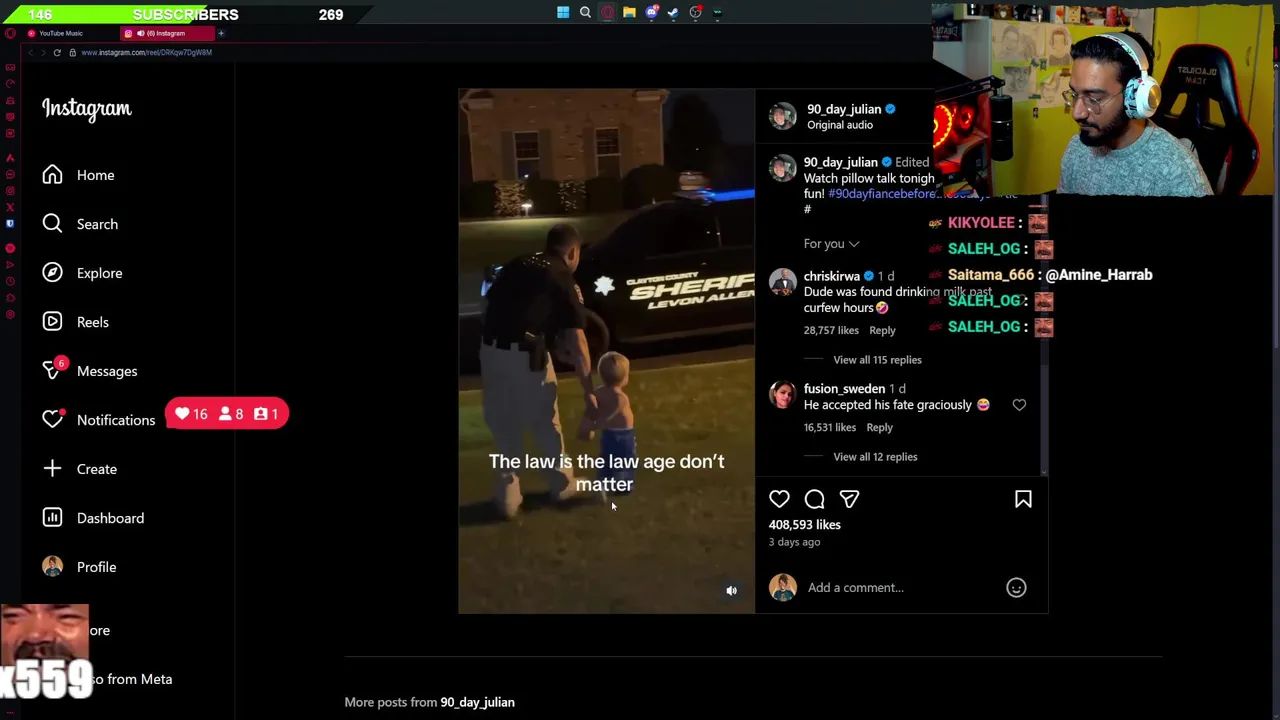The image size is (1280, 720).
Task: Click Create to make a new post
Action: pyautogui.click(x=80, y=469)
